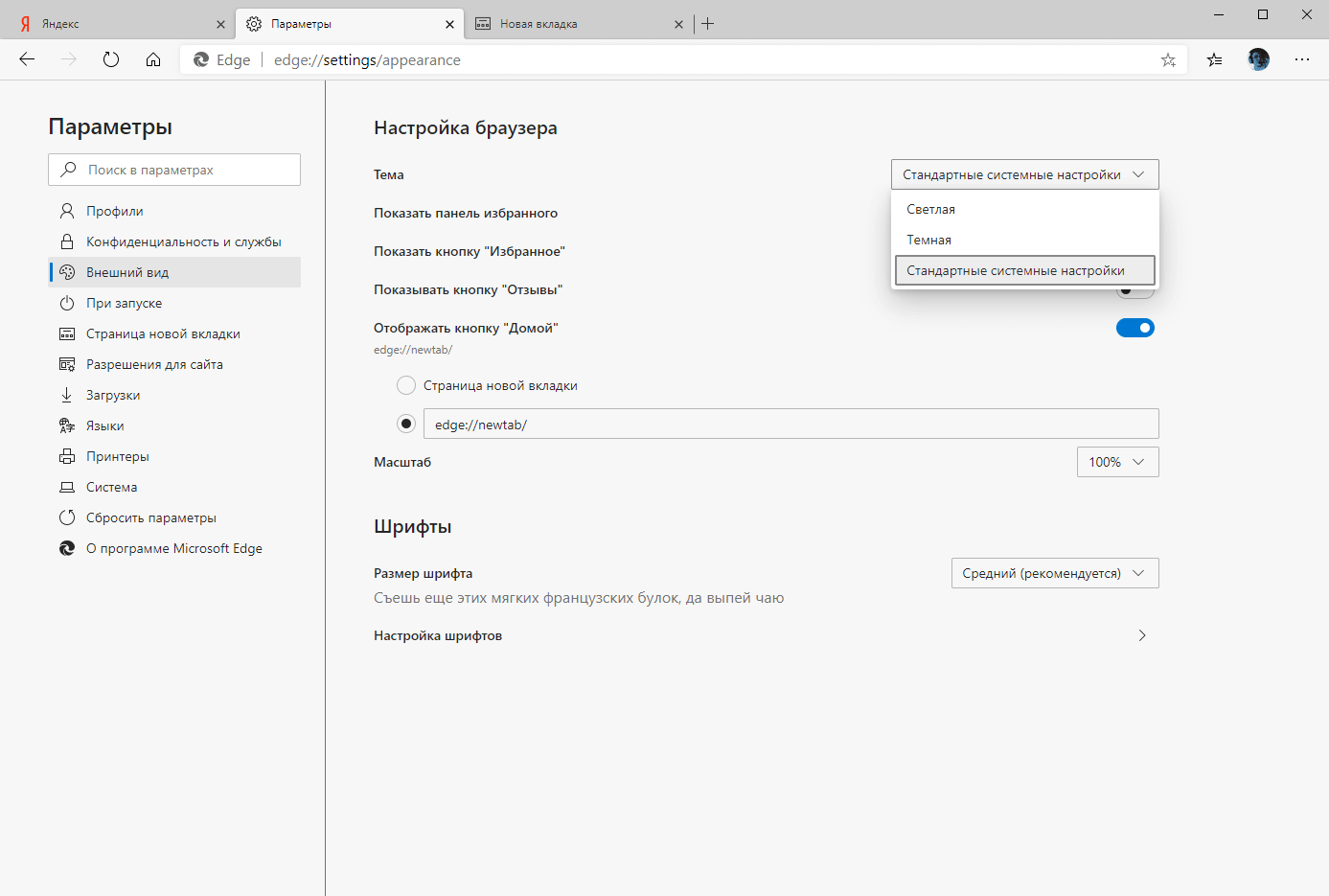Image resolution: width=1329 pixels, height=896 pixels.
Task: Open "Конфиденциальность и службы" settings section
Action: (x=183, y=241)
